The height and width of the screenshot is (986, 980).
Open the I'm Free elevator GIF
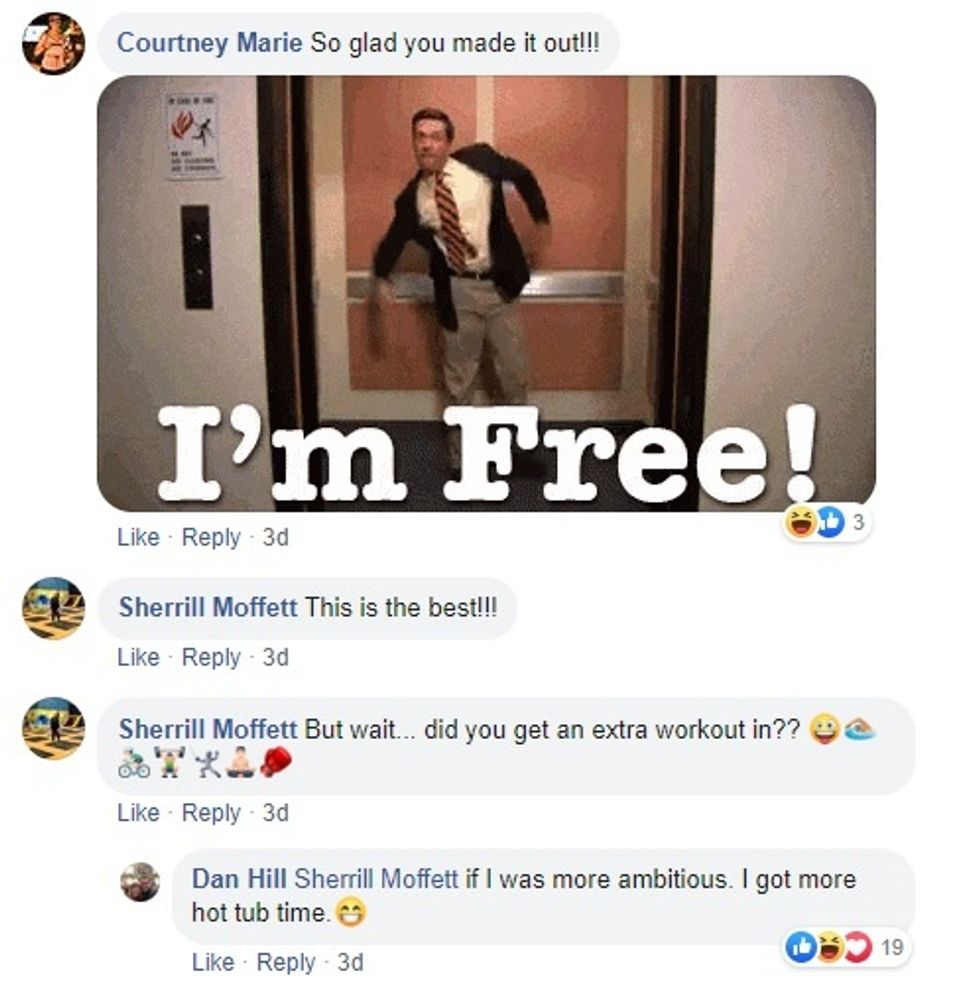tap(486, 294)
